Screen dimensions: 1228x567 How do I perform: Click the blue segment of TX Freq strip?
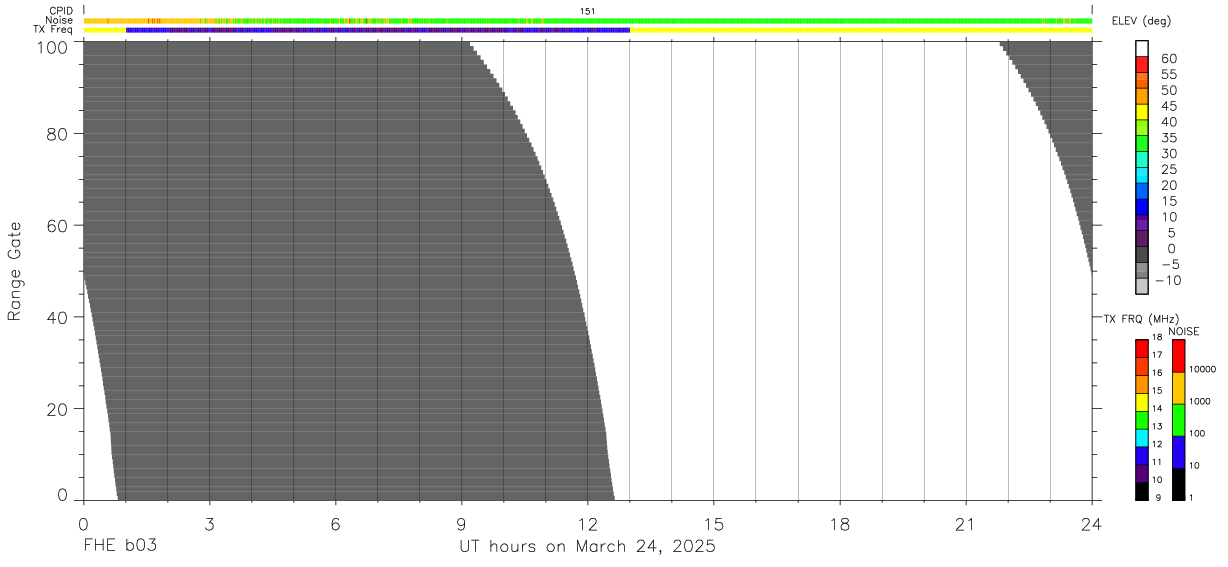point(378,29)
